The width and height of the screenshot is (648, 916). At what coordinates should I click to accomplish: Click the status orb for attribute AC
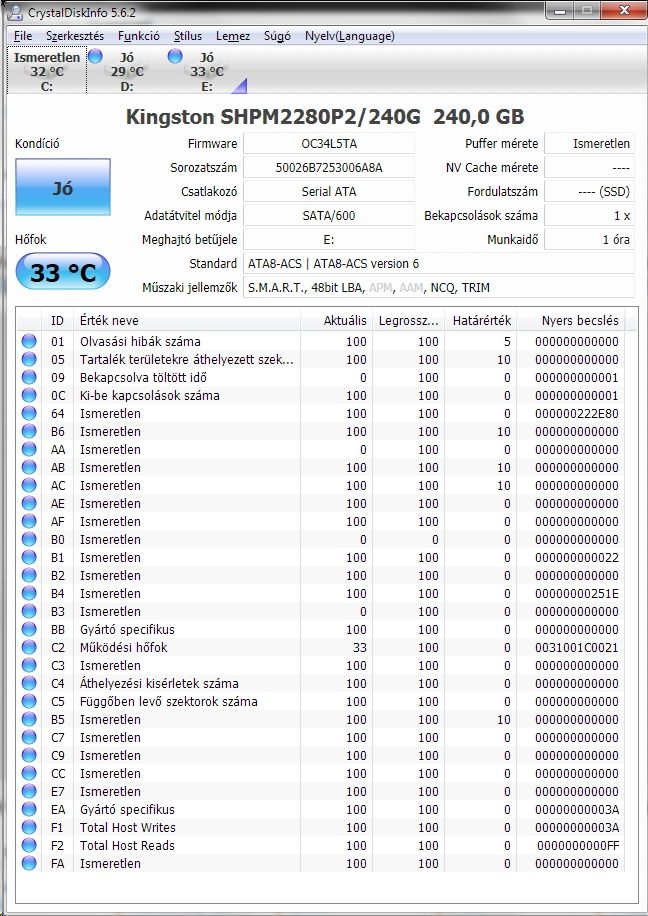click(x=29, y=485)
